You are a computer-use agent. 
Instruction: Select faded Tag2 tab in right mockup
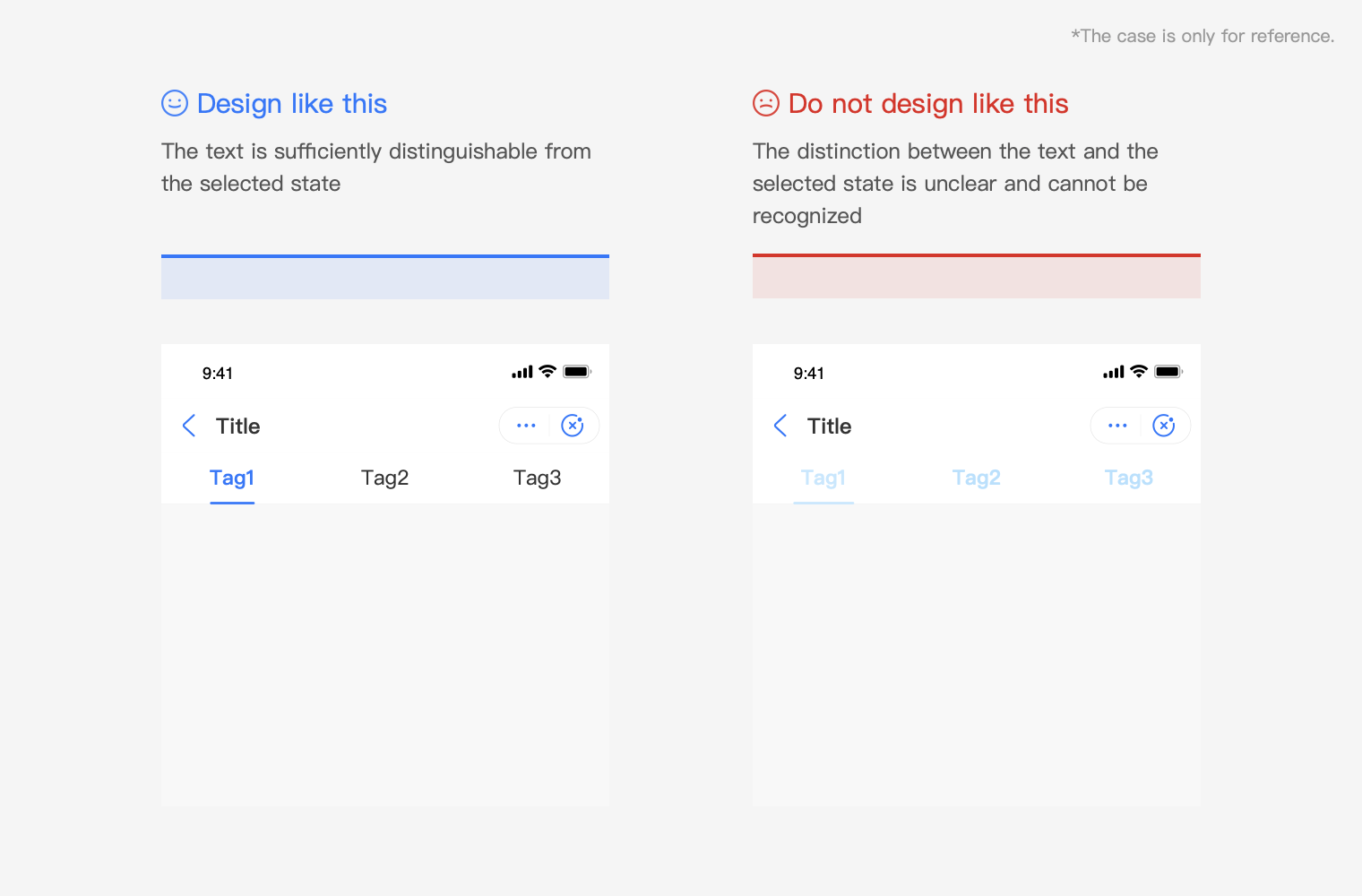976,478
